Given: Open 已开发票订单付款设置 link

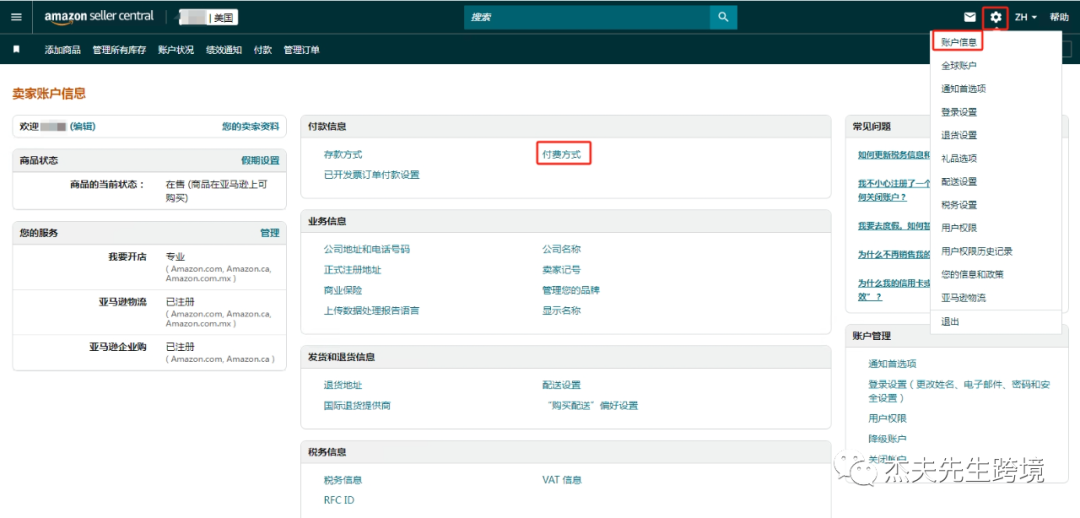Looking at the screenshot, I should pos(372,174).
